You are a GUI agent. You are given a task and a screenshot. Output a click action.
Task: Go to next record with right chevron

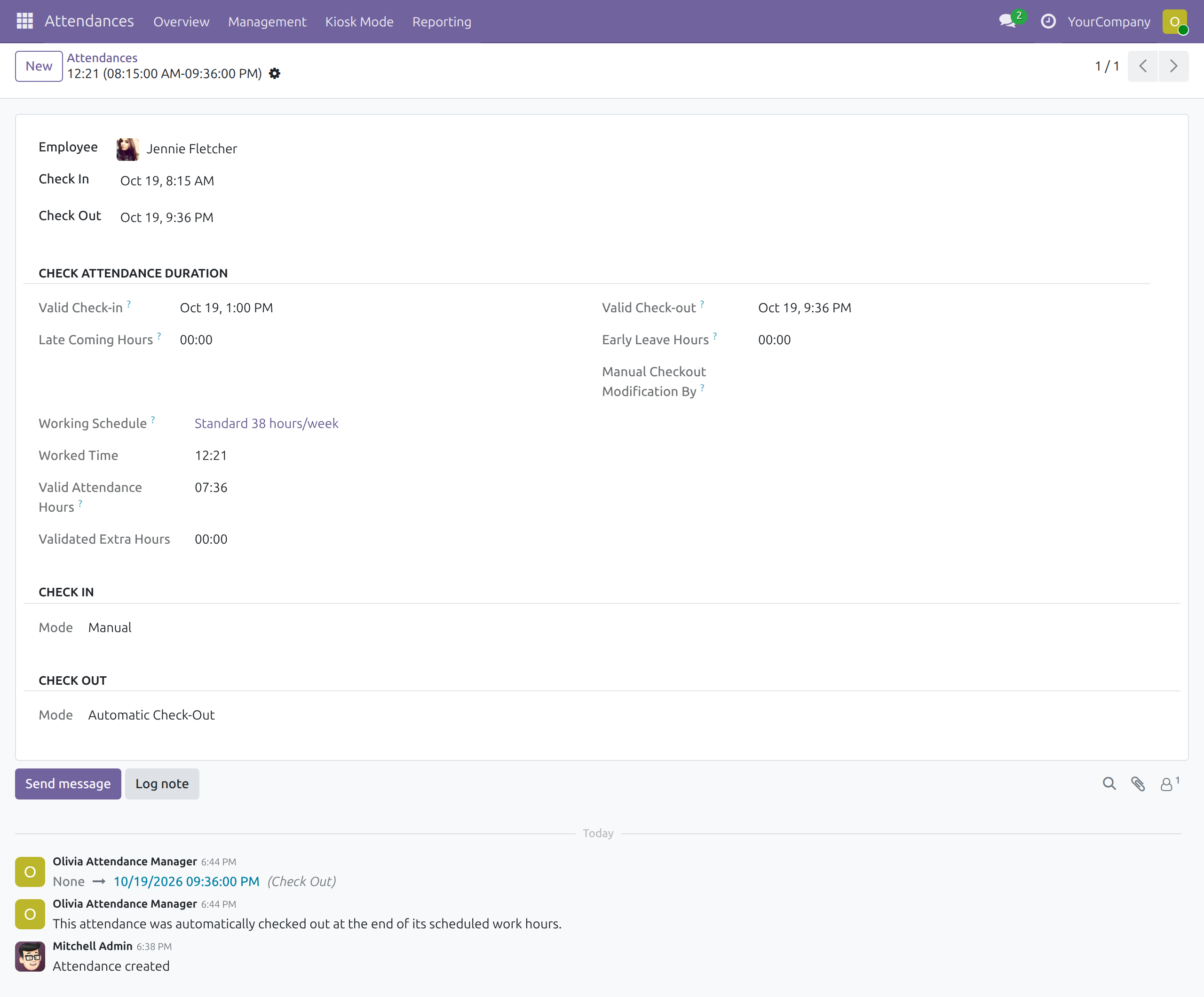(1173, 66)
